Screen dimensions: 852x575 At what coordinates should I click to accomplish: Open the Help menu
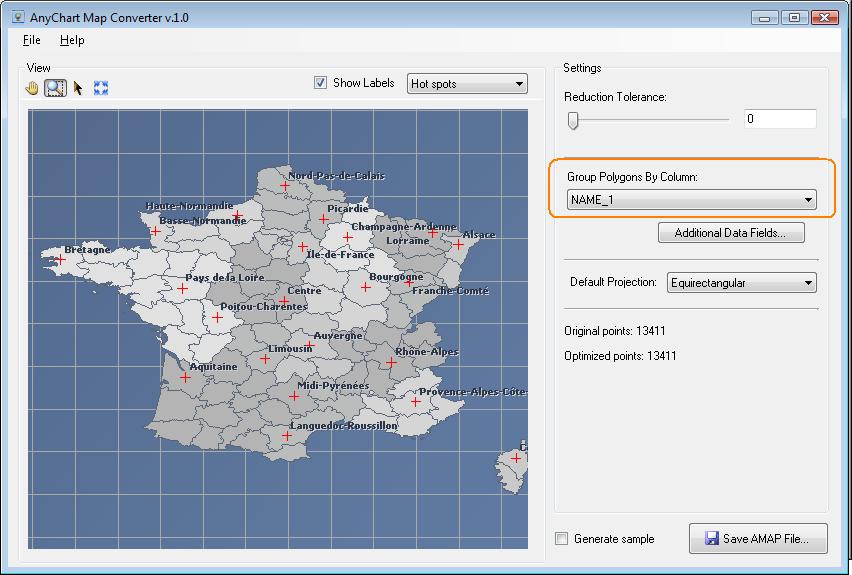pos(72,40)
